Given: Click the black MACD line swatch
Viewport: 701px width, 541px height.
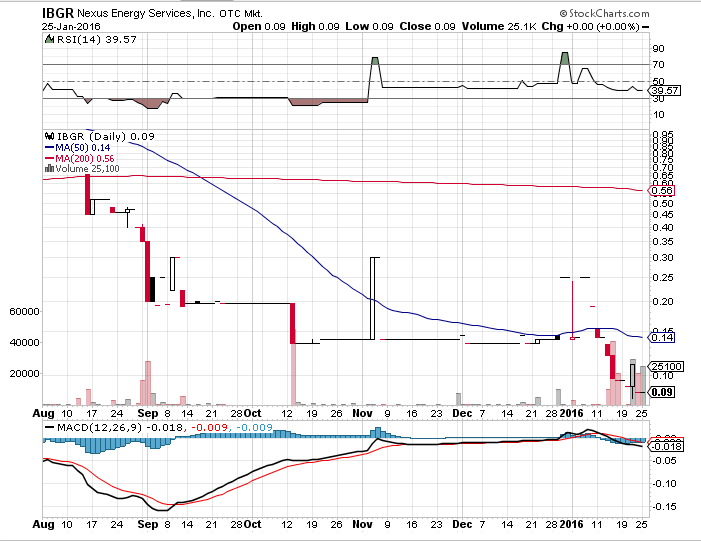Looking at the screenshot, I should (x=50, y=427).
